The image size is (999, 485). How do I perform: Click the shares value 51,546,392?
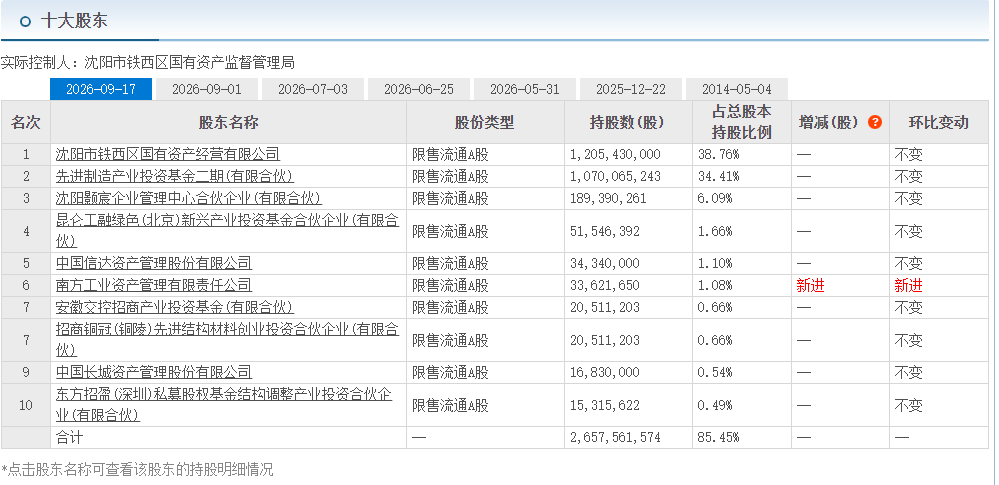[x=605, y=231]
